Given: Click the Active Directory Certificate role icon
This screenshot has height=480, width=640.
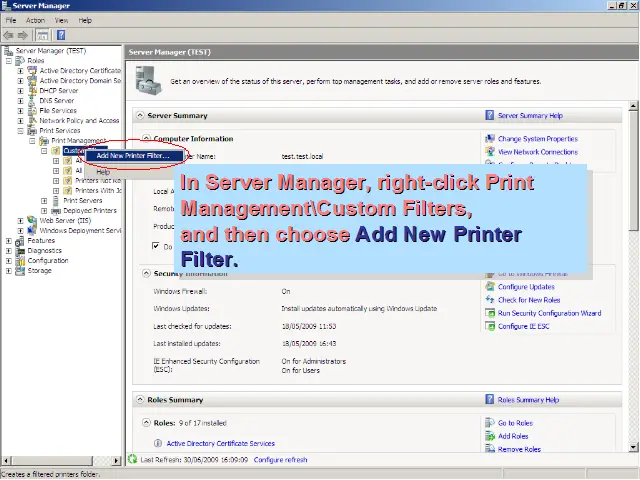Looking at the screenshot, I should coord(32,70).
